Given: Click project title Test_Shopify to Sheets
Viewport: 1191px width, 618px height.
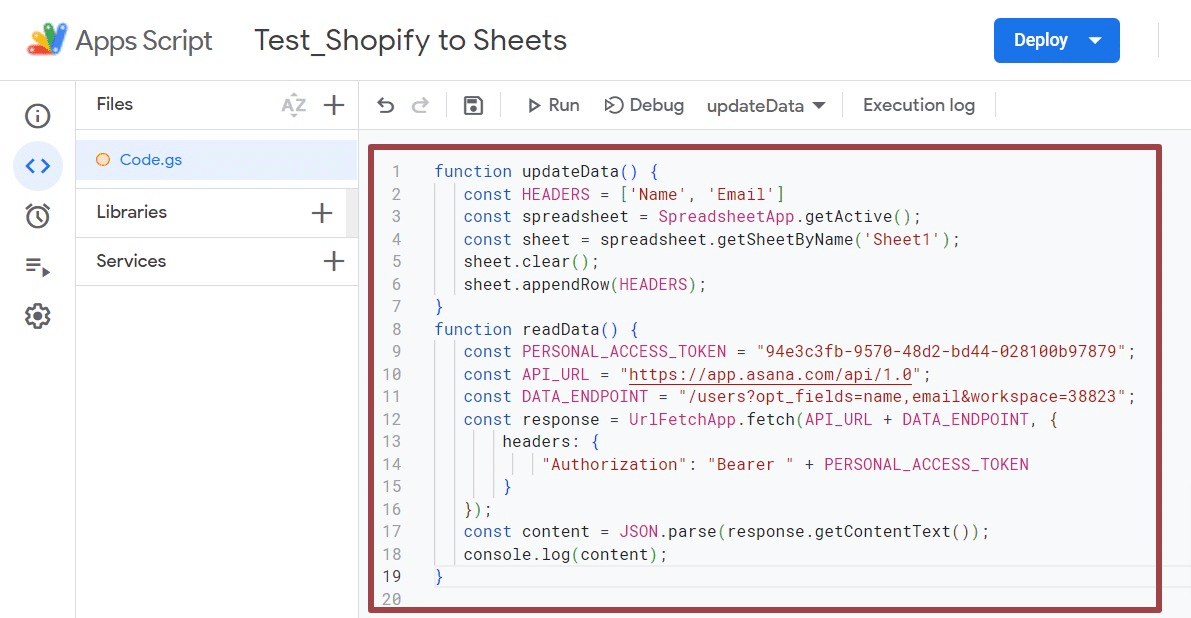Looking at the screenshot, I should pos(410,40).
